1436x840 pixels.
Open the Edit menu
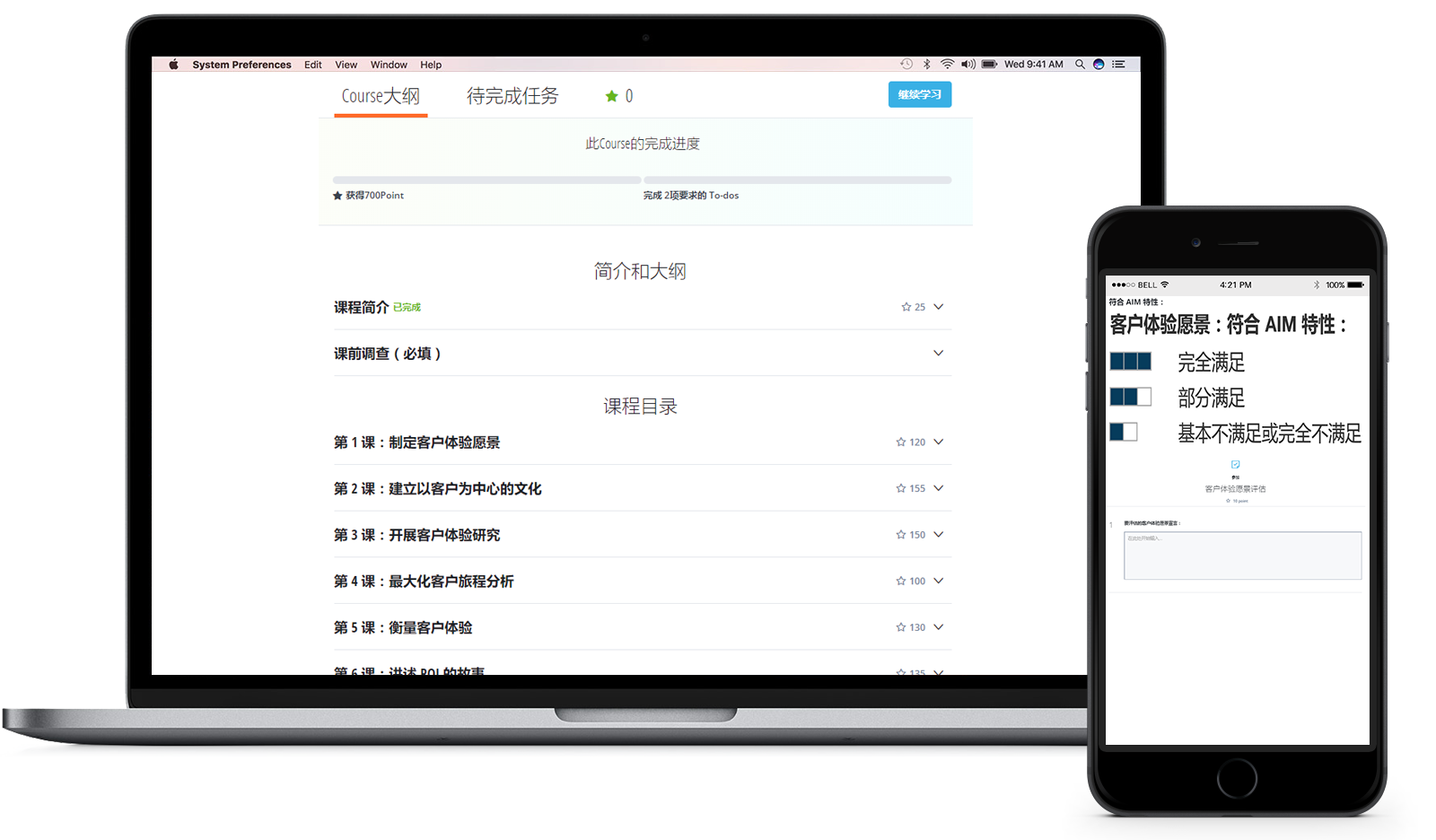coord(313,65)
